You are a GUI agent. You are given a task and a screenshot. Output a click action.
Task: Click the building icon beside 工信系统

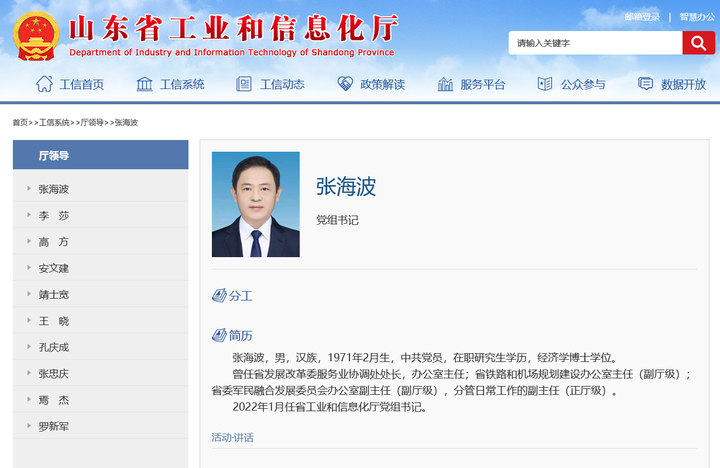(x=144, y=84)
